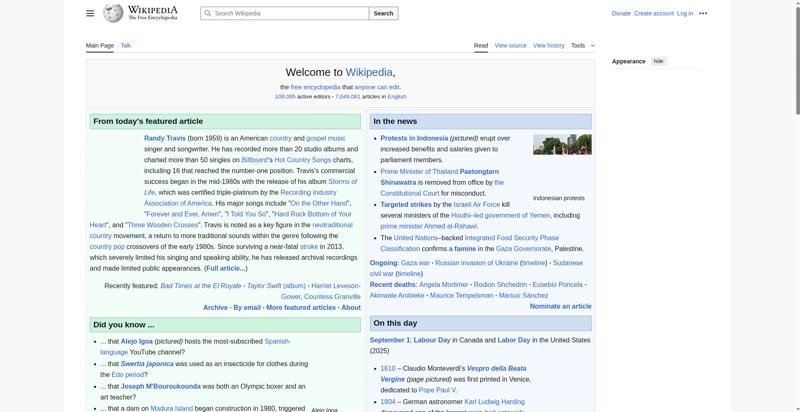Viewport: 800px width, 412px height.
Task: Click the anyone can edit link
Action: pyautogui.click(x=377, y=87)
